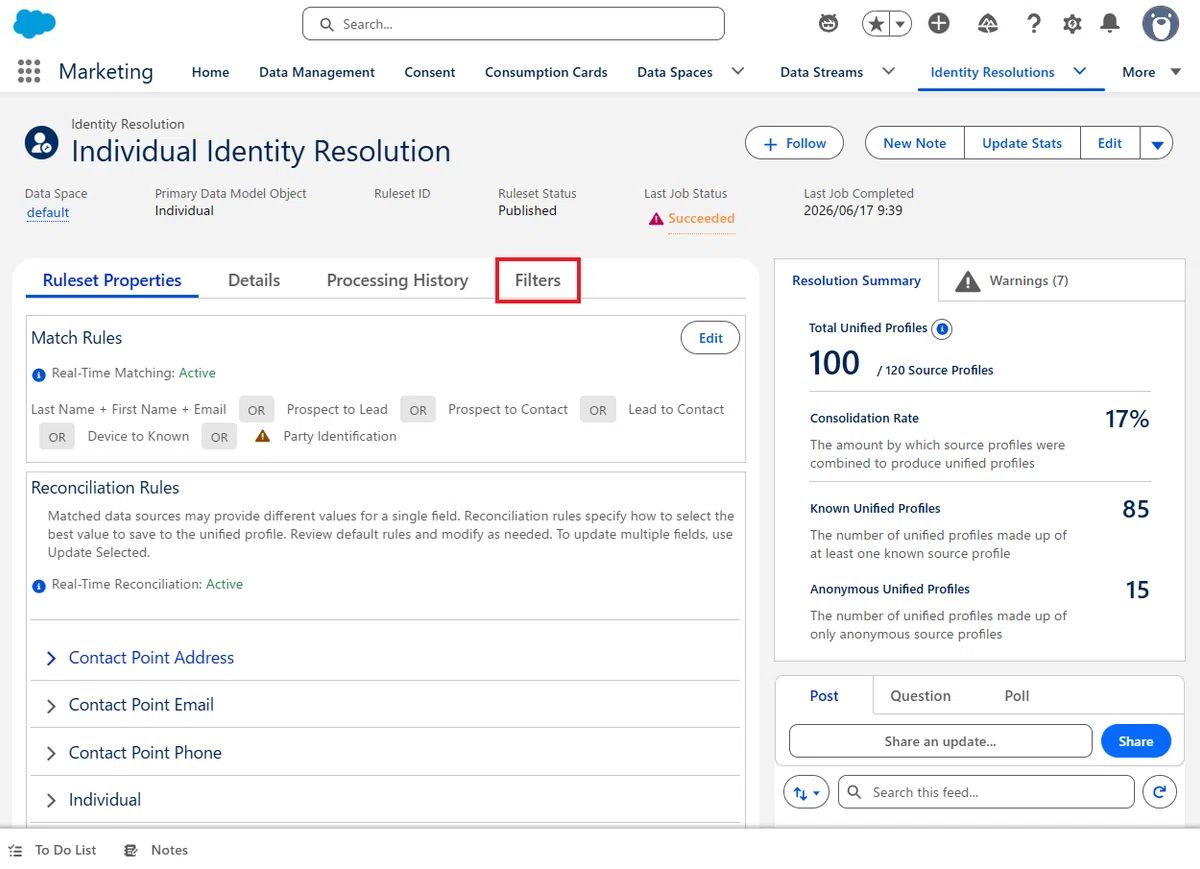The width and height of the screenshot is (1200, 869).
Task: Select the Resolution Summary tab
Action: click(x=856, y=281)
